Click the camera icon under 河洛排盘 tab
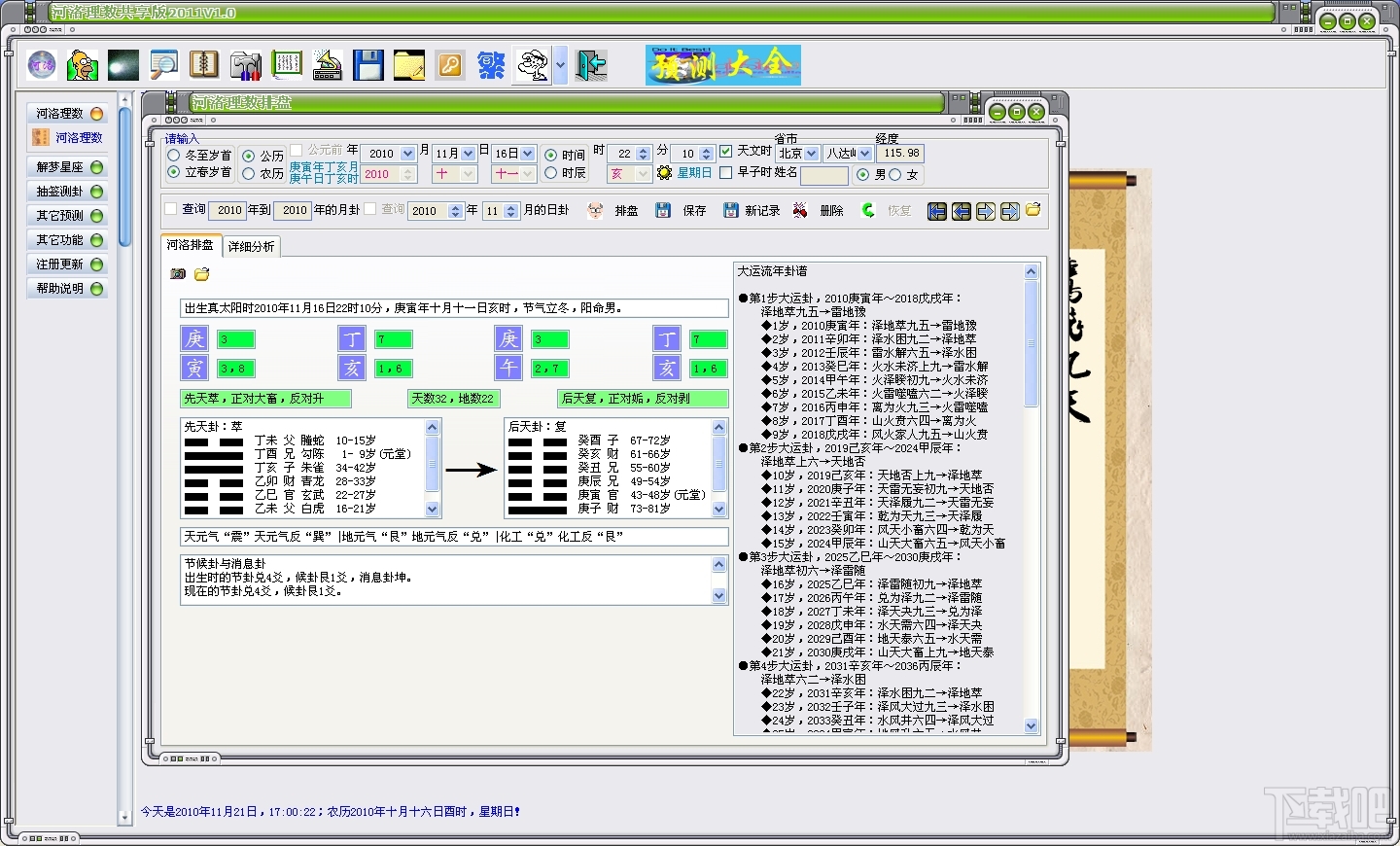The width and height of the screenshot is (1400, 846). pyautogui.click(x=178, y=274)
